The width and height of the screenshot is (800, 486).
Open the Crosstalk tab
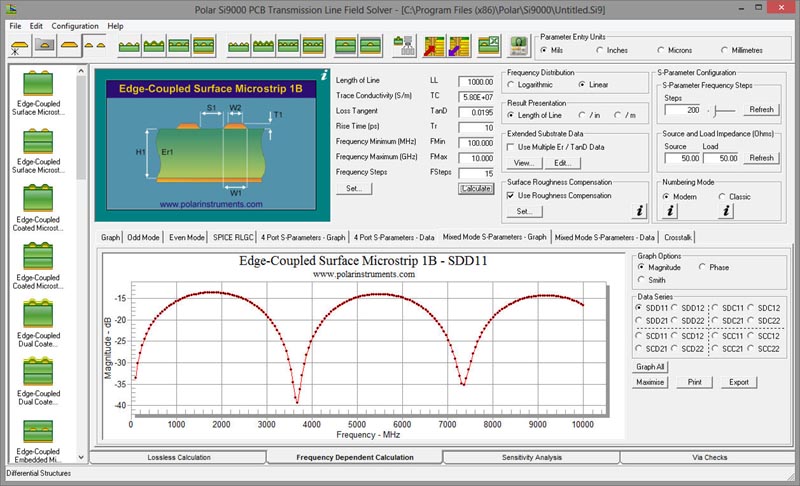pyautogui.click(x=678, y=237)
